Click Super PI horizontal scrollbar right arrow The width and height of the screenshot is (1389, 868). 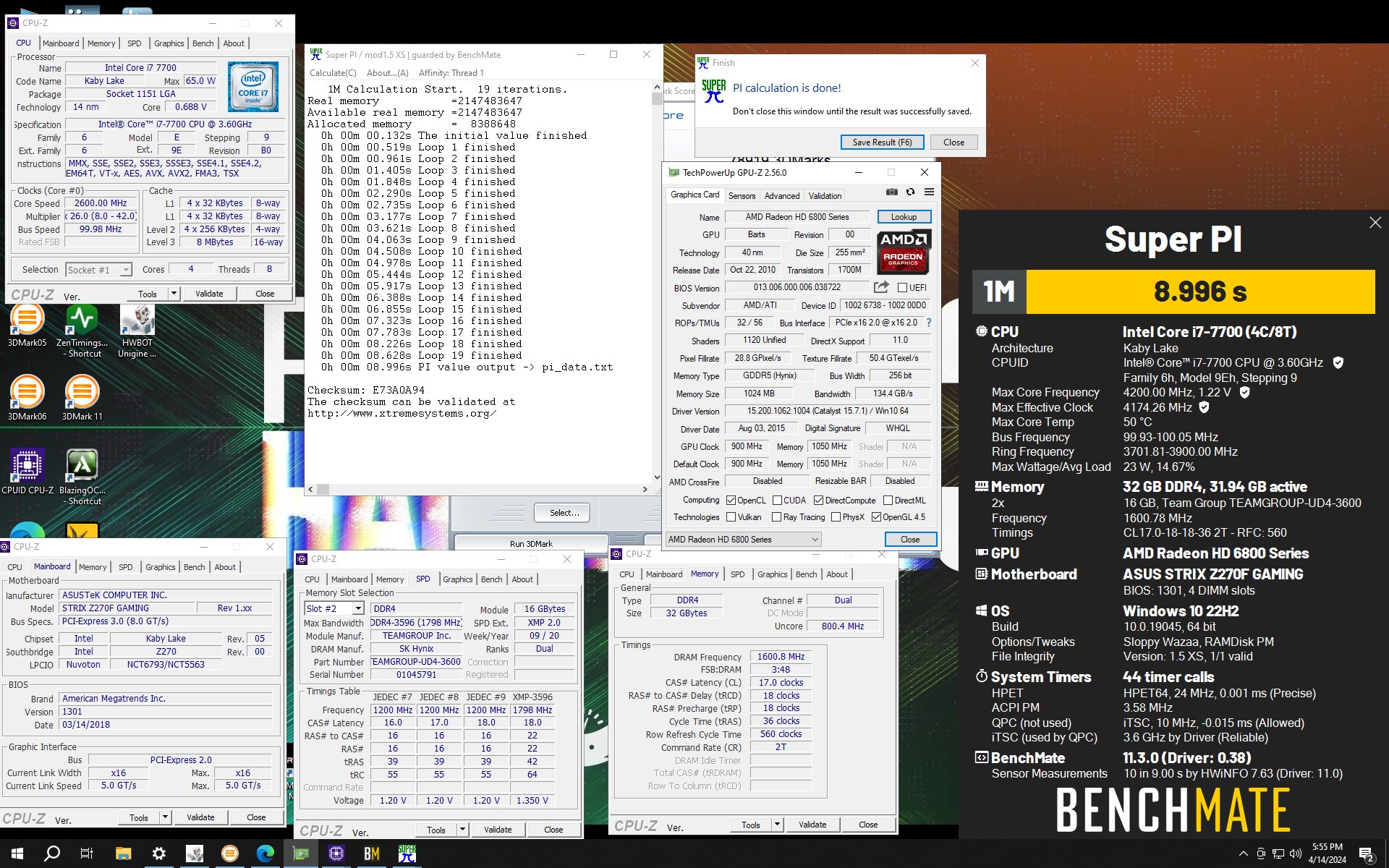point(645,490)
